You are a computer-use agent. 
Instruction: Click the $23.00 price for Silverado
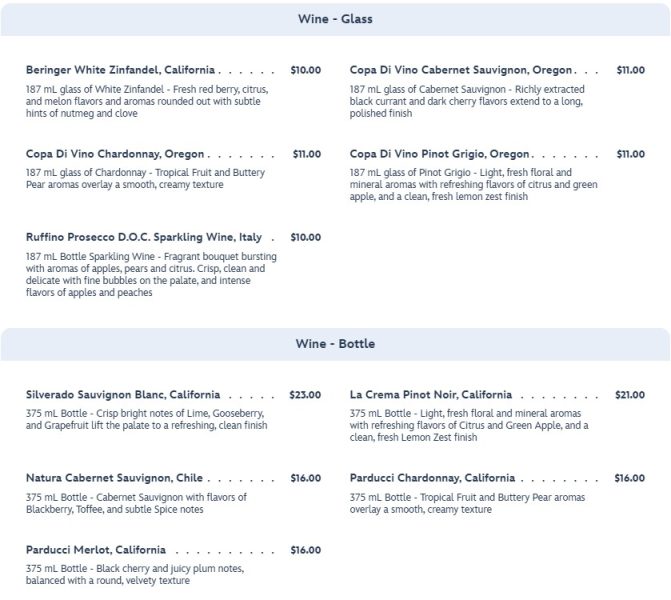305,394
